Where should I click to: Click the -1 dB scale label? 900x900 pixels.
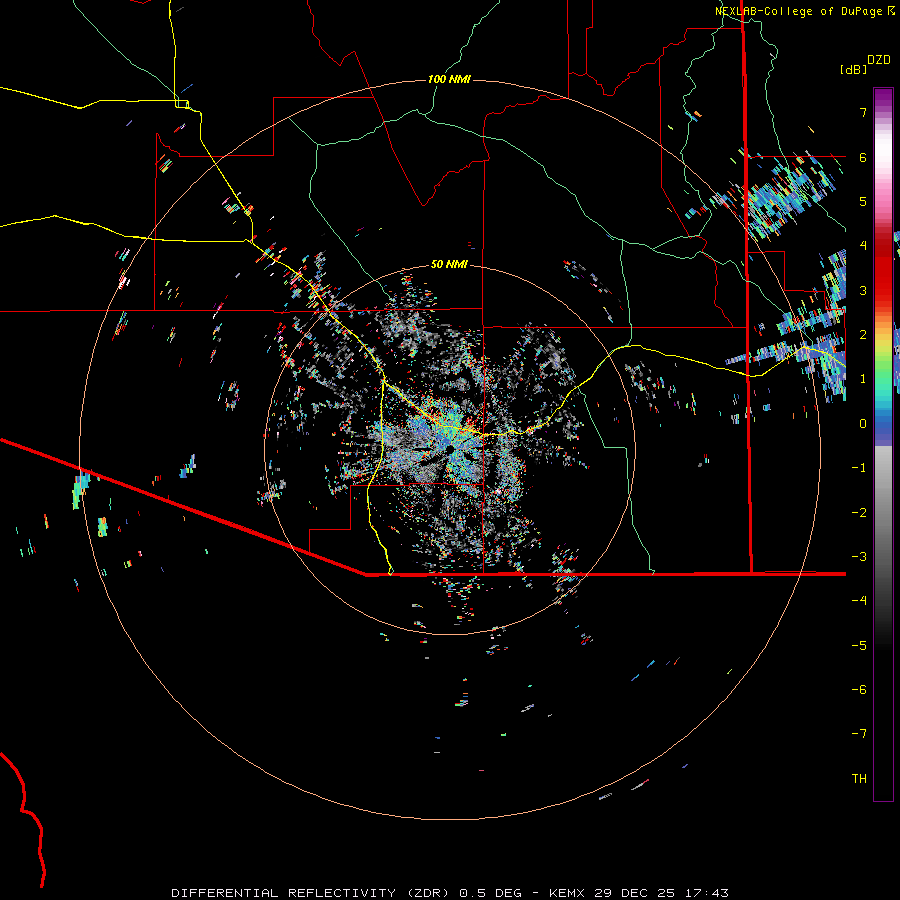tap(859, 468)
